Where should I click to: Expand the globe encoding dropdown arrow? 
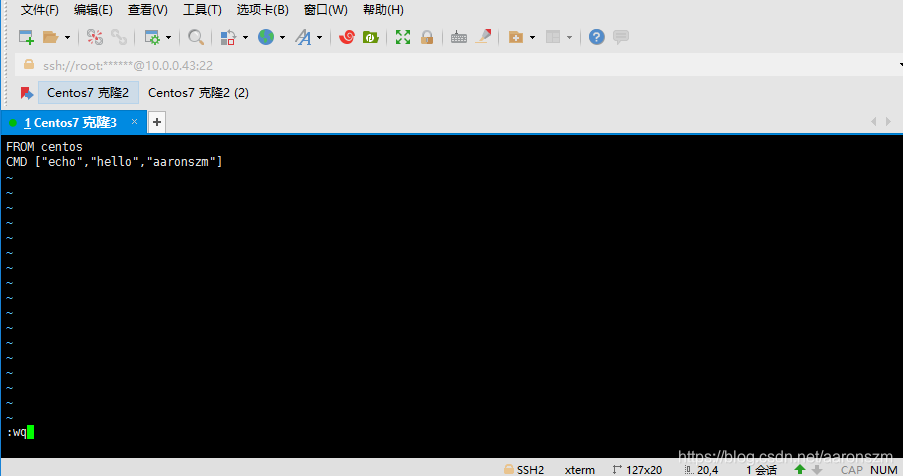(282, 37)
